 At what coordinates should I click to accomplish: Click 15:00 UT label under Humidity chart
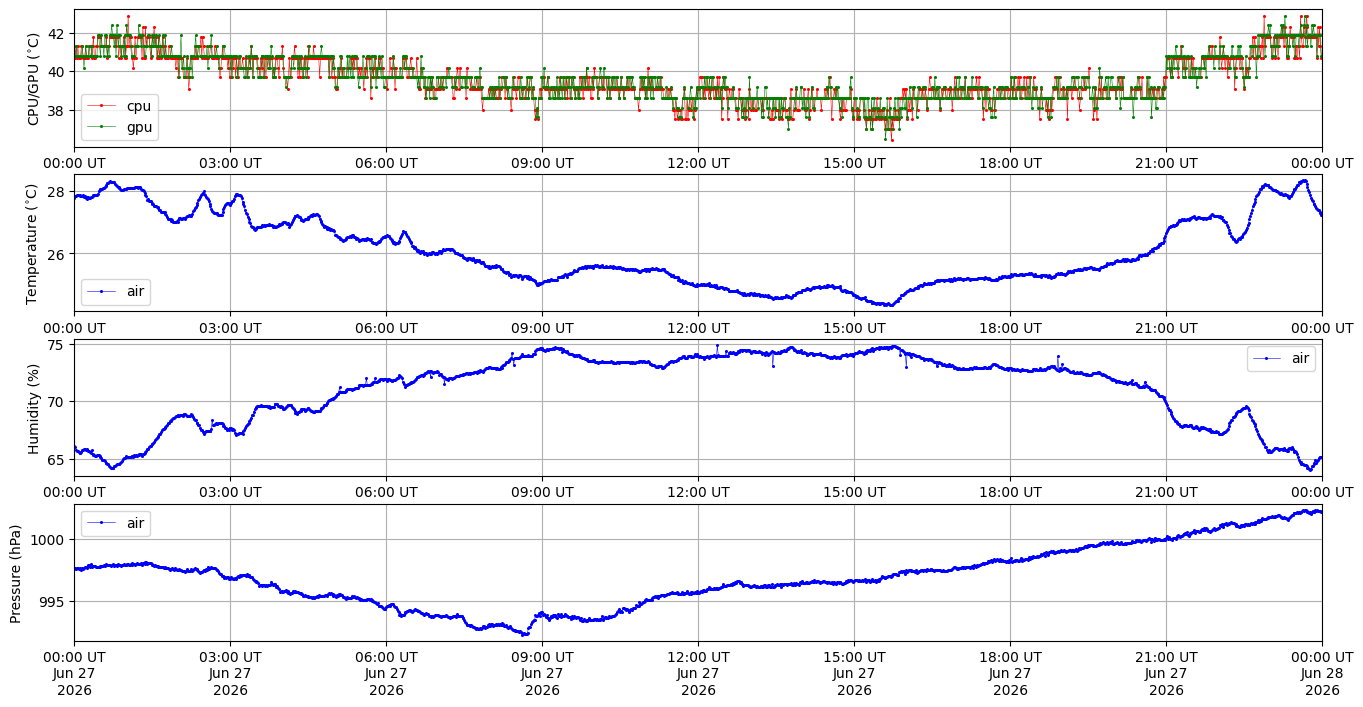(854, 493)
